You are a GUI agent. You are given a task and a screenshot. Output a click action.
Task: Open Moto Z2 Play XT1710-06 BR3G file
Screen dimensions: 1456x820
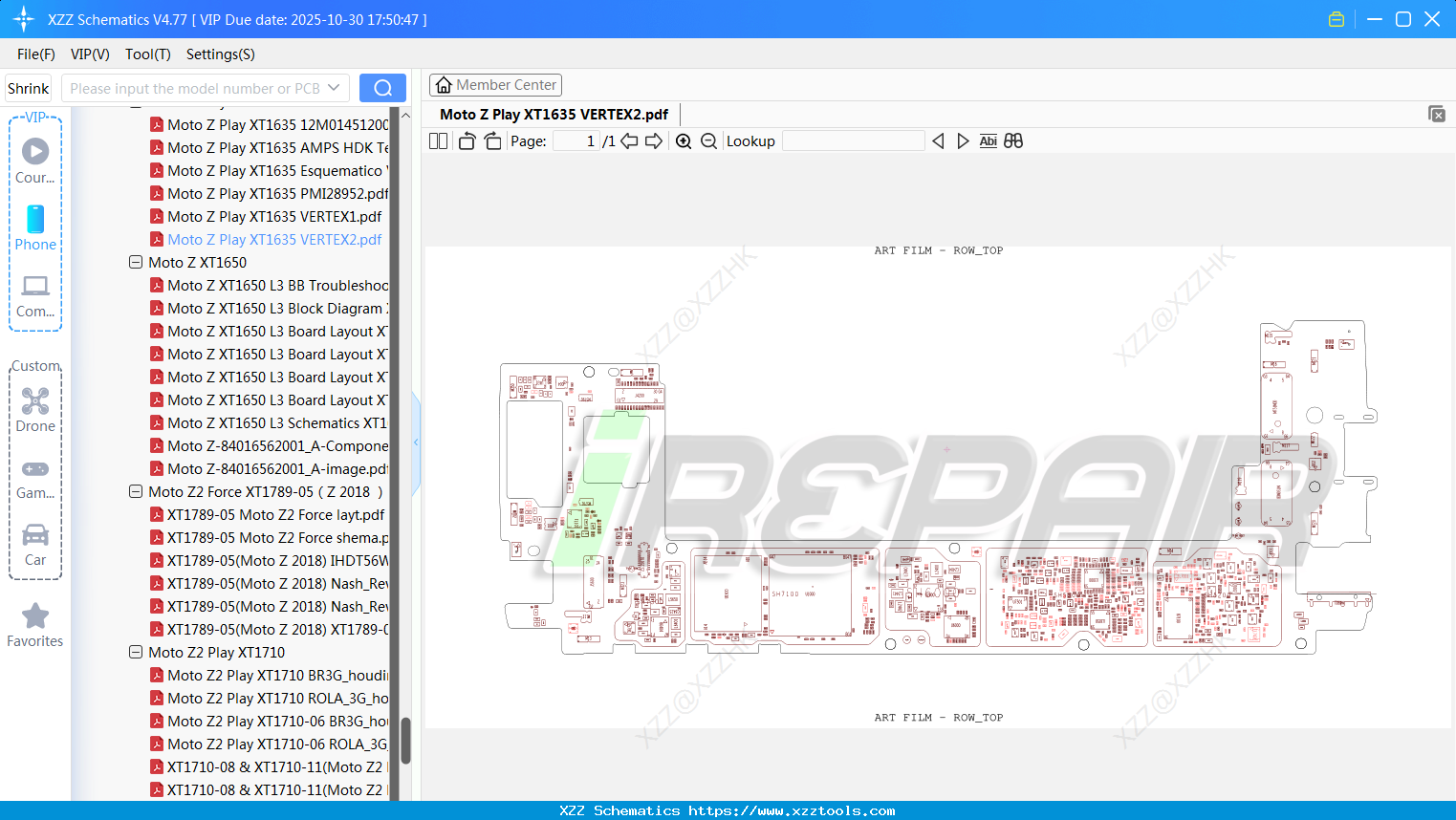(278, 722)
